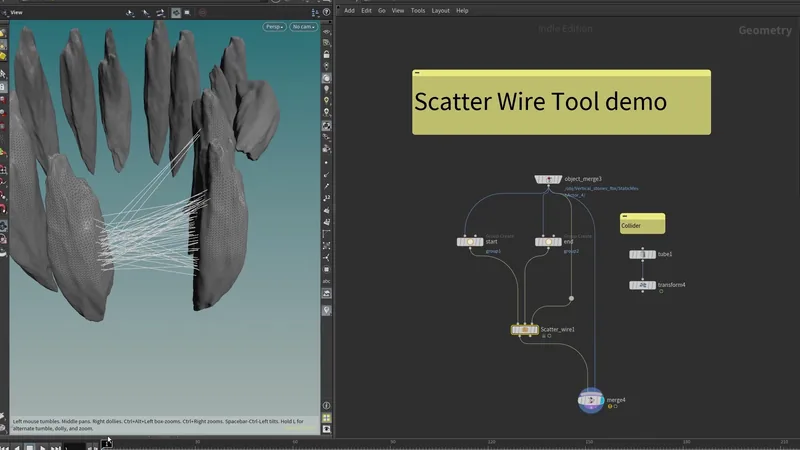Click the flipbook render icon in right toolbar
Screen dimensions: 800x450
[x=327, y=293]
